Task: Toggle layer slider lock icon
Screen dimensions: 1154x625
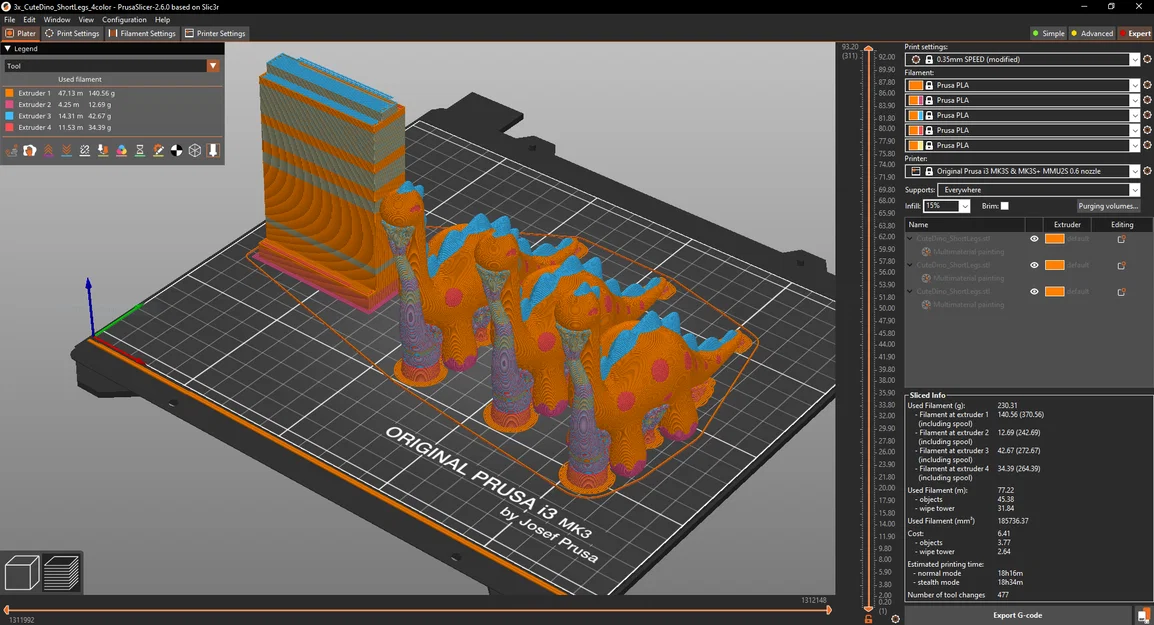Action: [868, 619]
